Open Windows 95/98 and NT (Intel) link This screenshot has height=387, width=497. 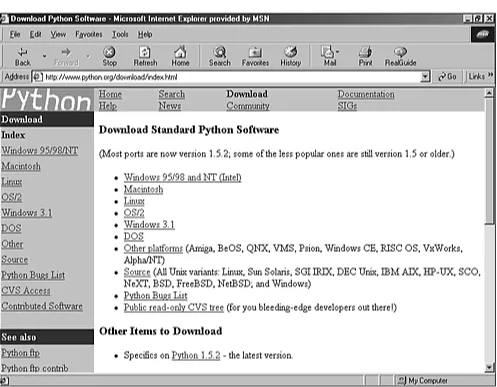[183, 177]
